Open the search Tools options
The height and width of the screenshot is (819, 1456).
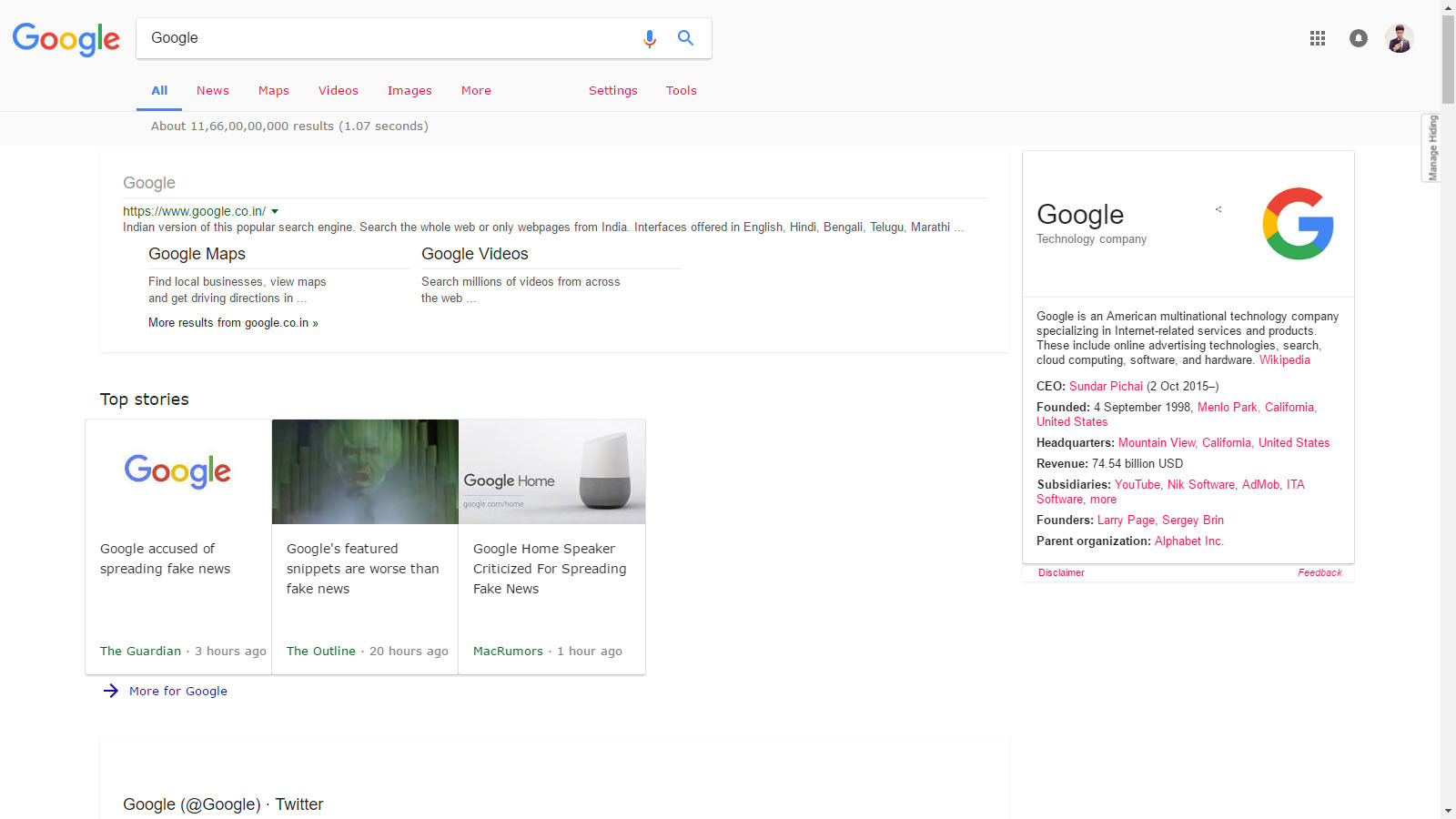pos(682,90)
